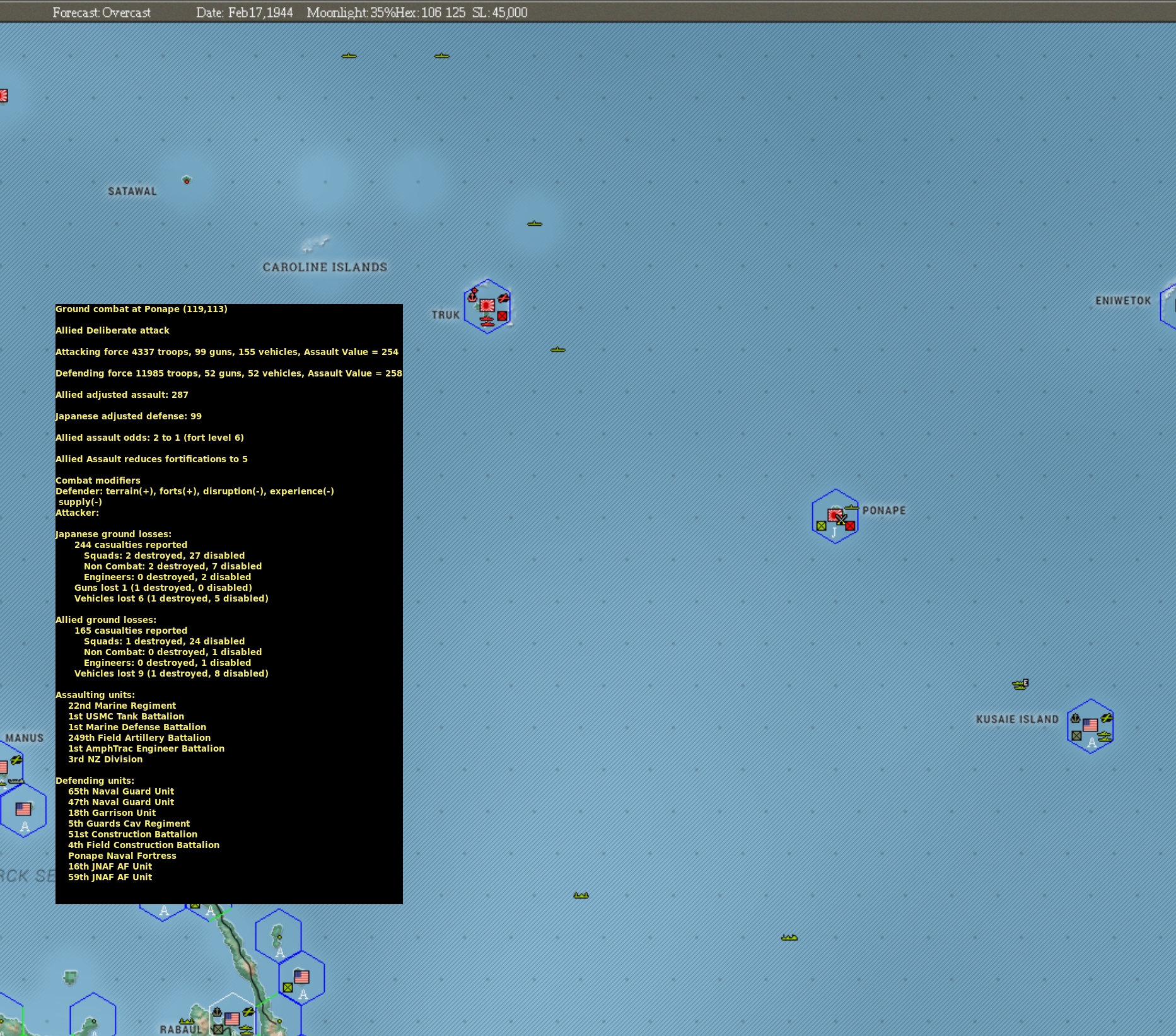Click 'Allied Assault reduces fortifications to 5' line

151,459
